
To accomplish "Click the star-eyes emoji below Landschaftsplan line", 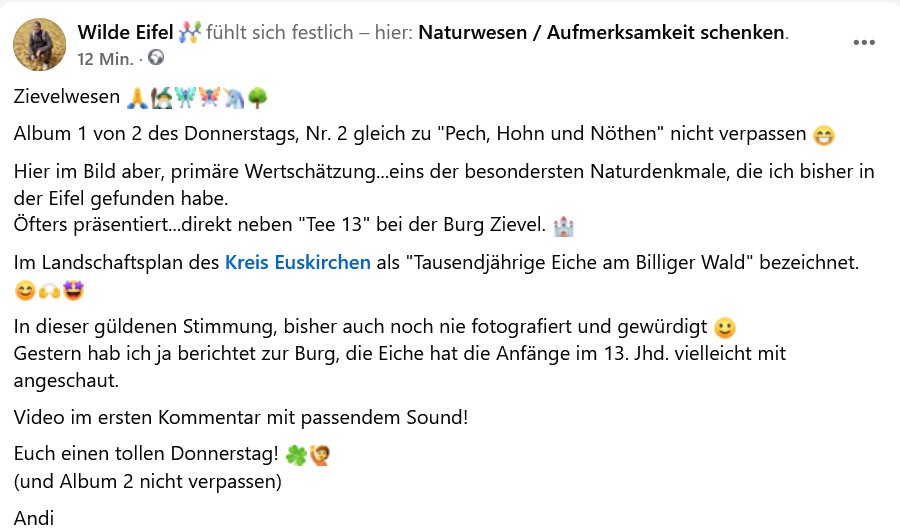I will click(71, 292).
